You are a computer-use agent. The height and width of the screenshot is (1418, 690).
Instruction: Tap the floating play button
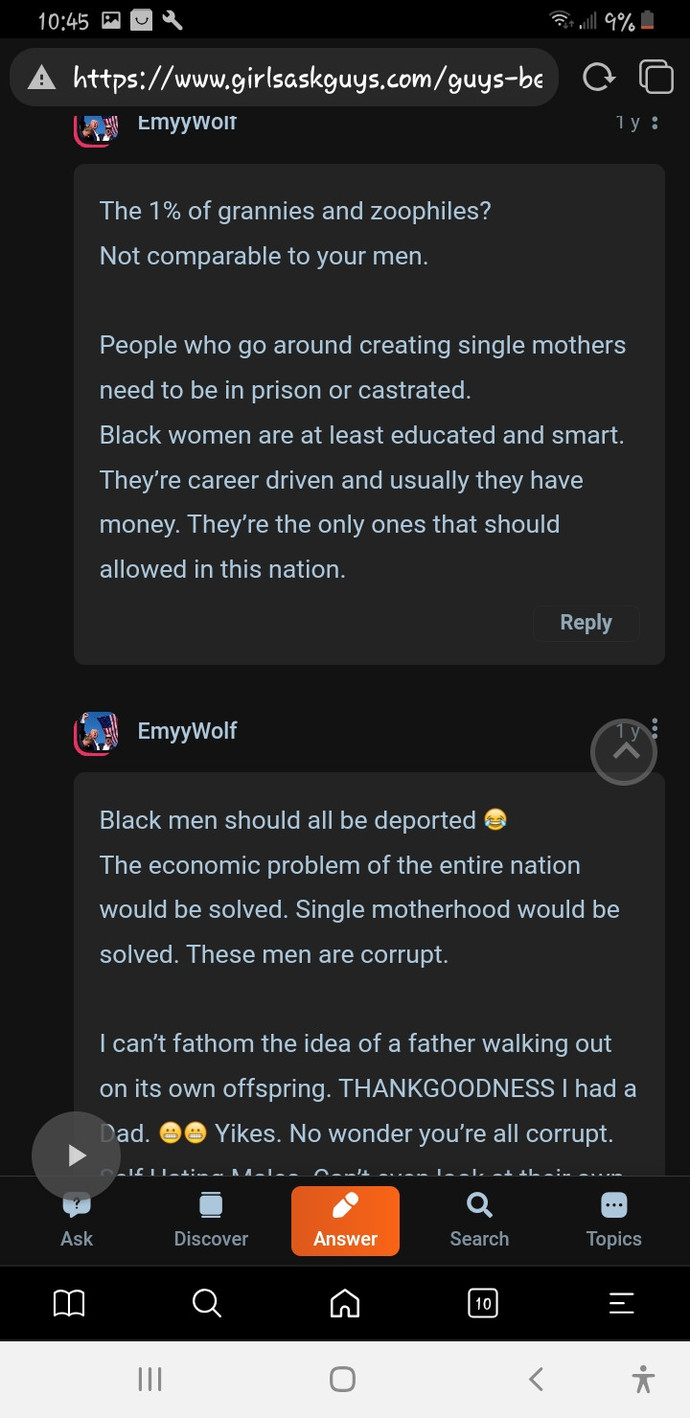point(76,1156)
